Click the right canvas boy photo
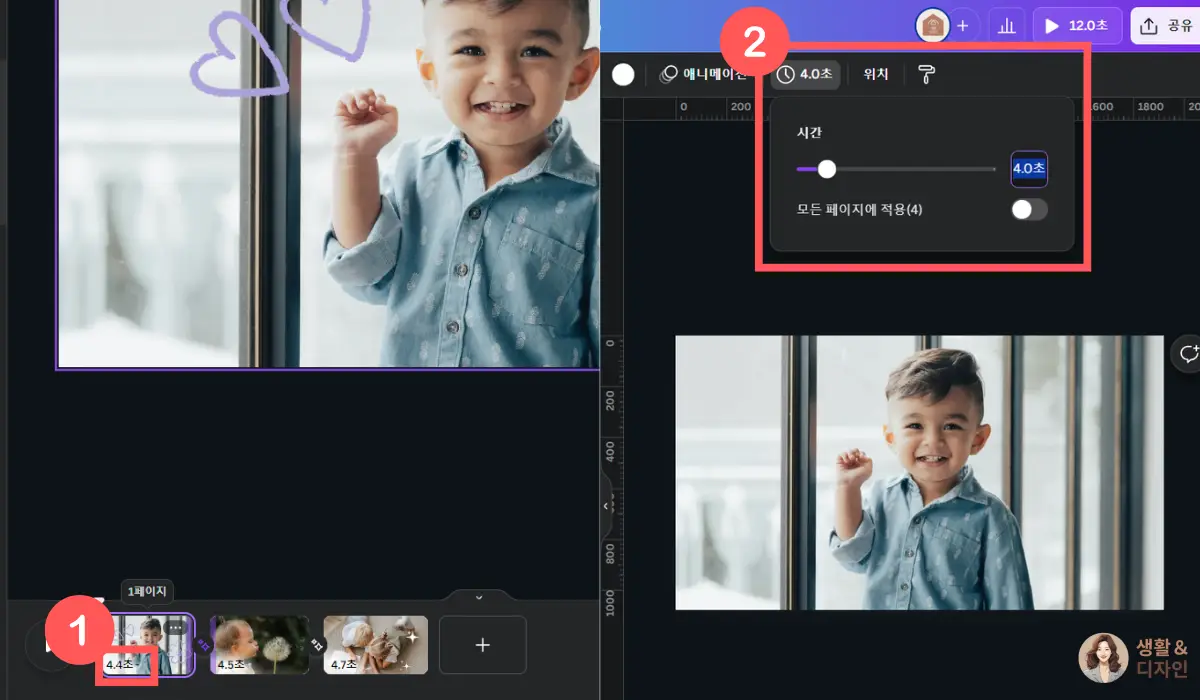This screenshot has width=1200, height=700. [919, 472]
